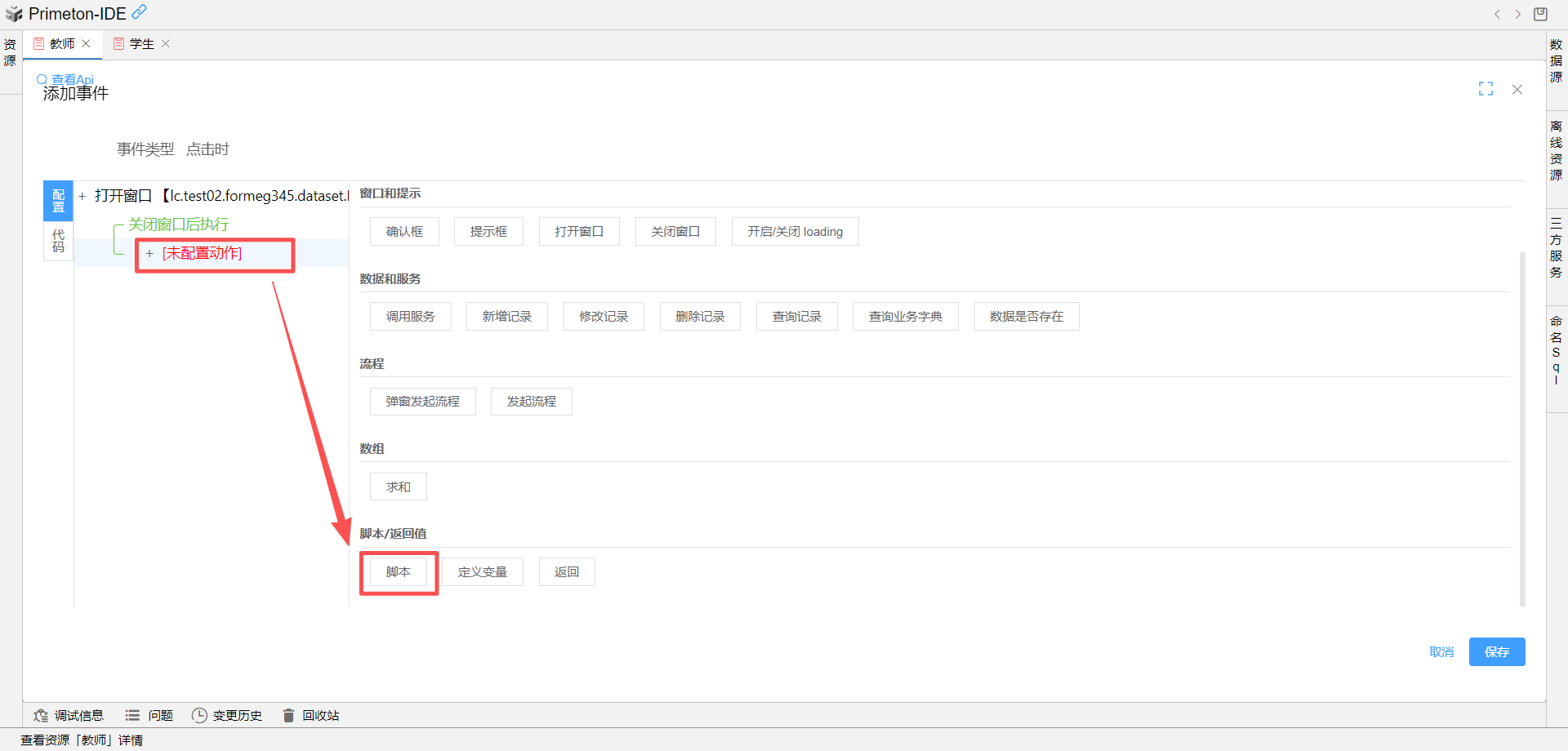Open the 调试信息 debug panel
The height and width of the screenshot is (751, 1568).
[69, 715]
